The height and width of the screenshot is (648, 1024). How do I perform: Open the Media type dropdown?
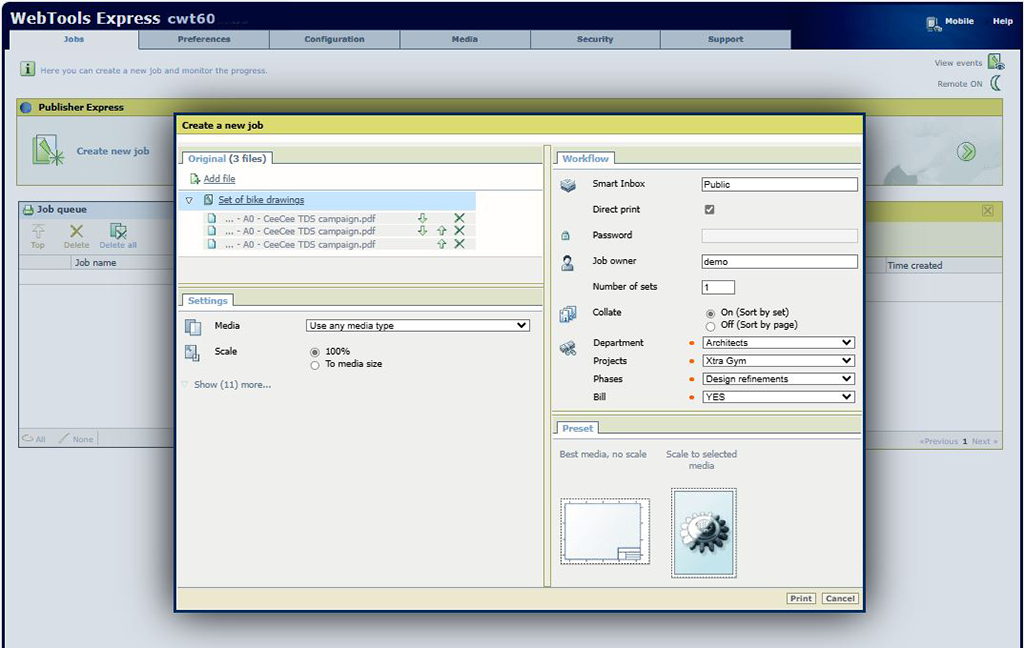click(x=417, y=326)
